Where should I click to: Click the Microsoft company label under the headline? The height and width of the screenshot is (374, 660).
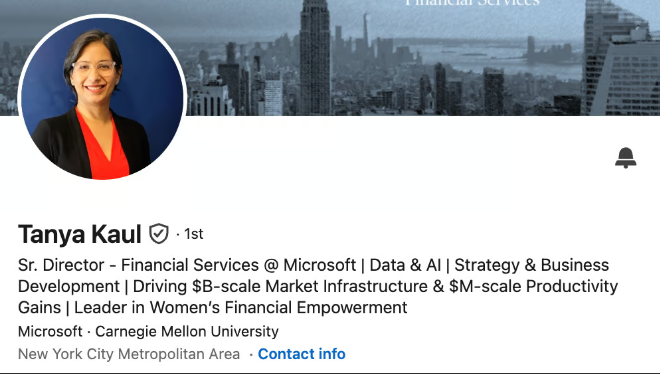[x=50, y=332]
